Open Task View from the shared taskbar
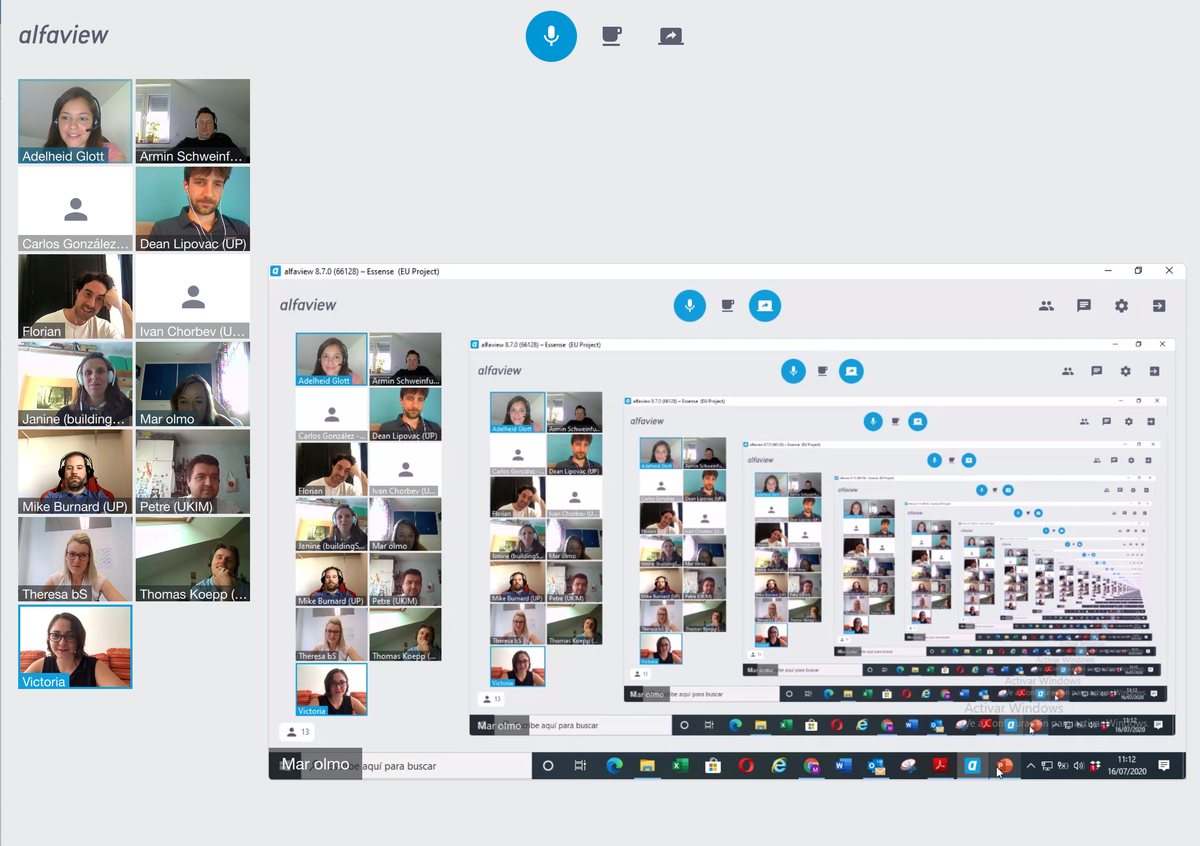Image resolution: width=1200 pixels, height=846 pixels. coord(580,766)
